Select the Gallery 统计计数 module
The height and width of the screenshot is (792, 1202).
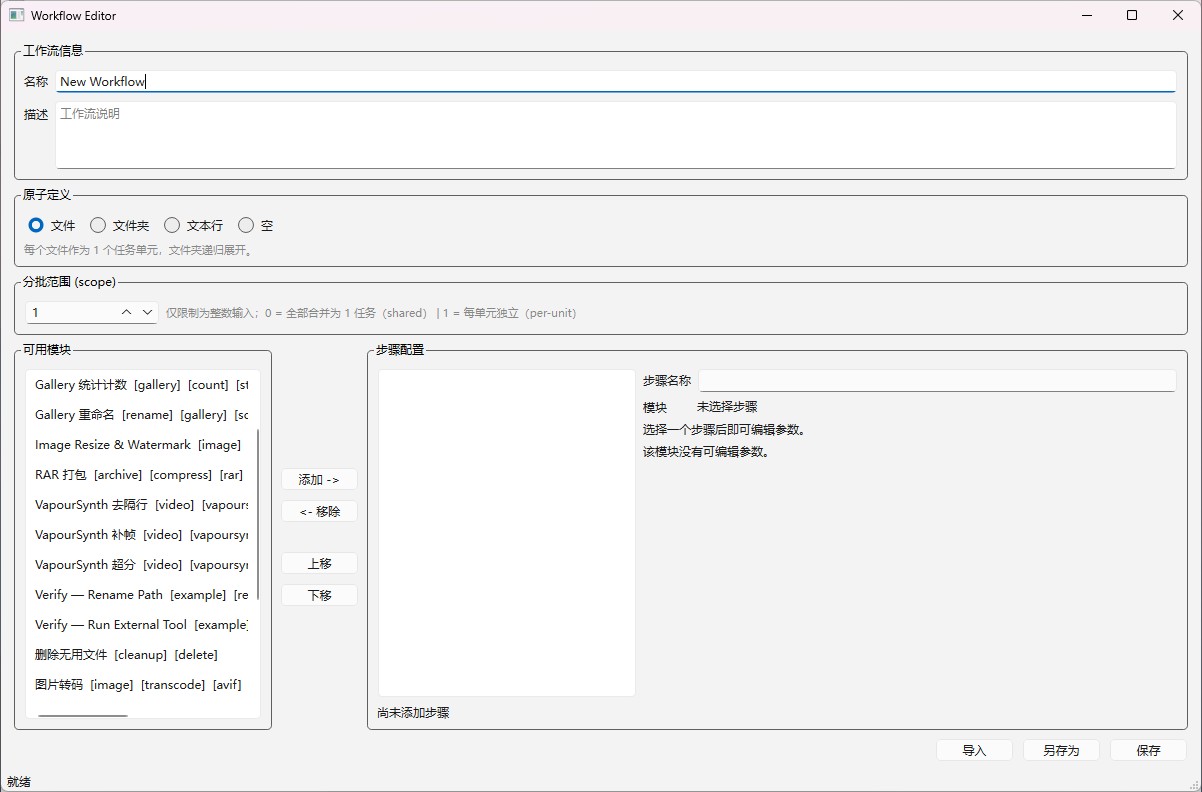[x=141, y=385]
